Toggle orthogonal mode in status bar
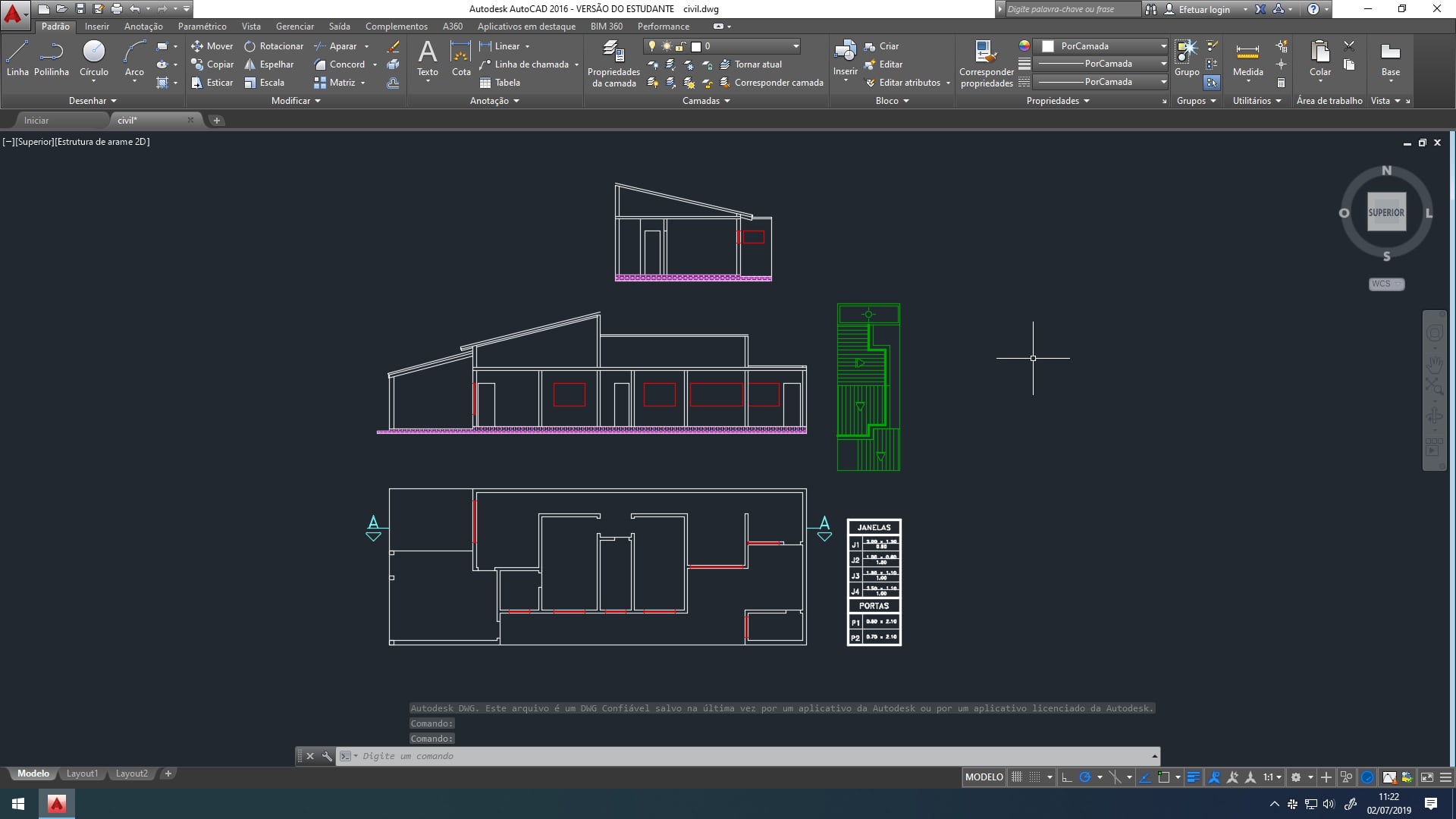The width and height of the screenshot is (1456, 819). pos(1067,777)
